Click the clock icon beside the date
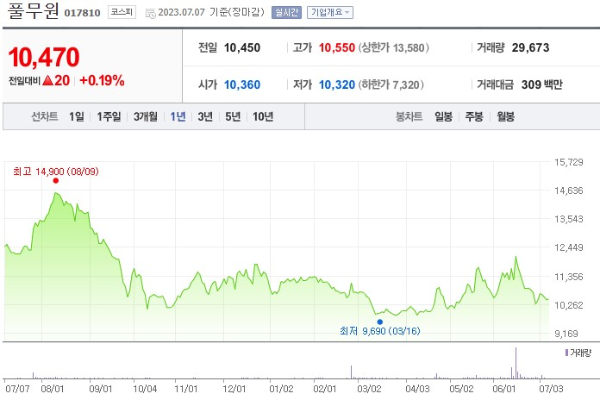 [150, 13]
